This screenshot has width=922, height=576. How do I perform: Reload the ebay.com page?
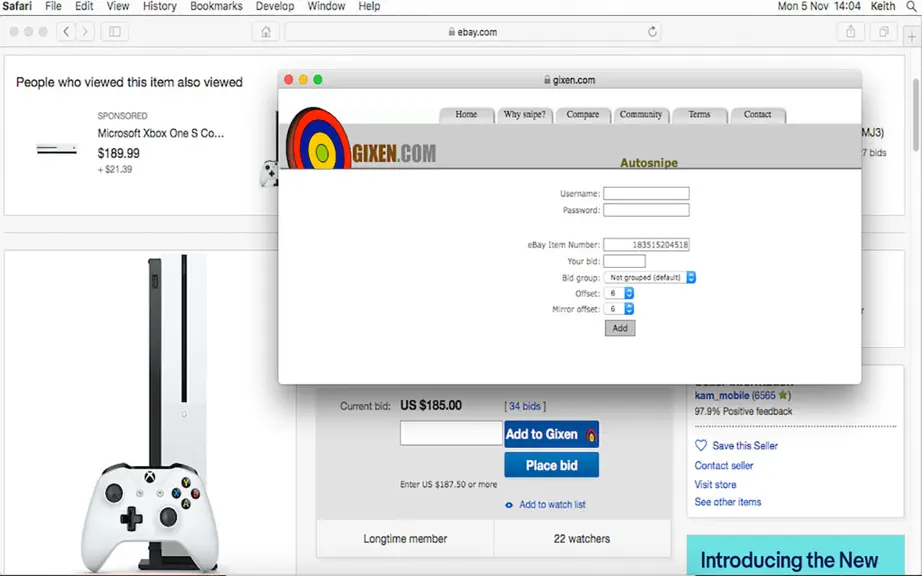[652, 32]
